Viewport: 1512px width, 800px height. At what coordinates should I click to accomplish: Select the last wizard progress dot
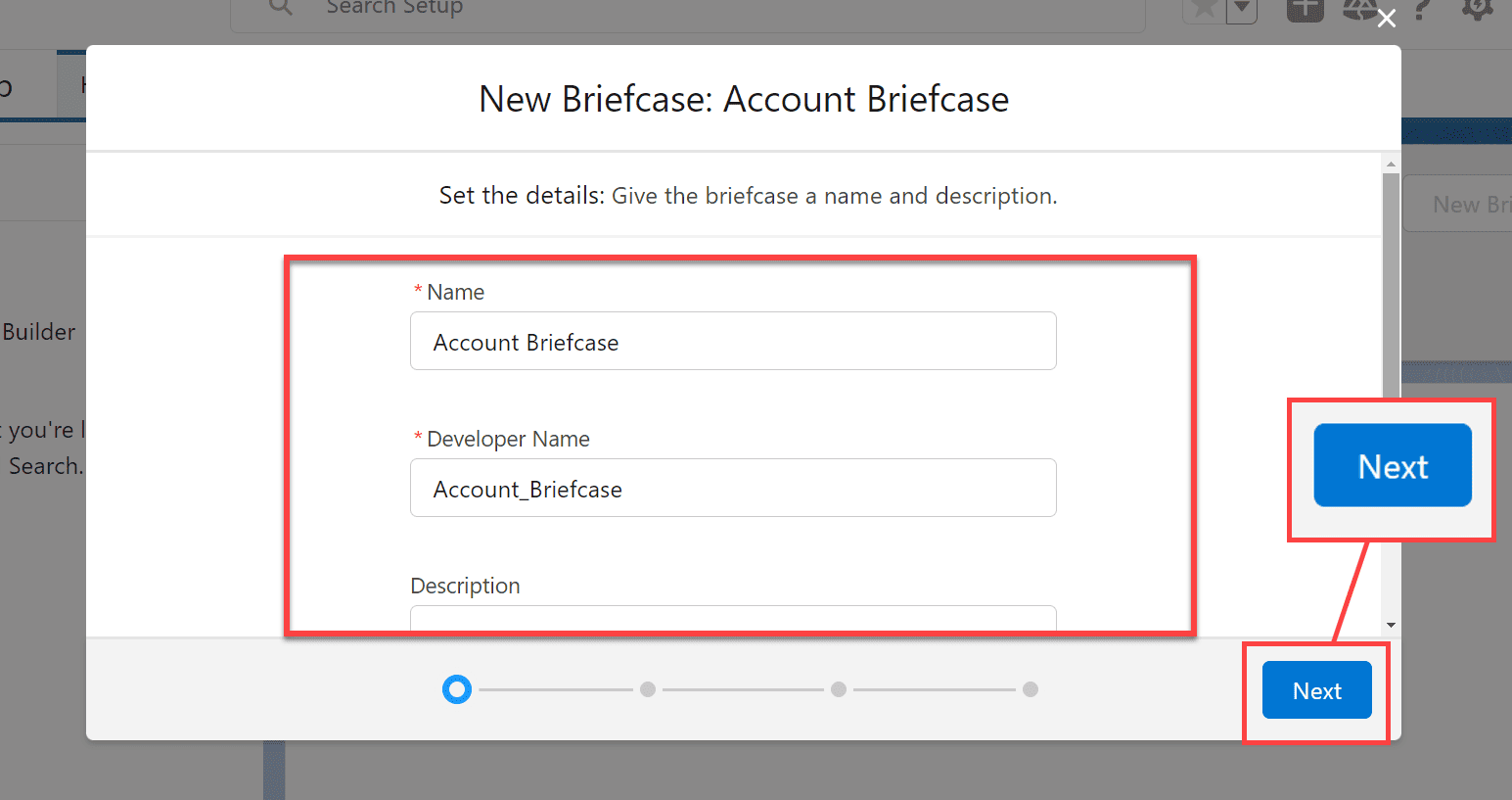pos(1030,689)
